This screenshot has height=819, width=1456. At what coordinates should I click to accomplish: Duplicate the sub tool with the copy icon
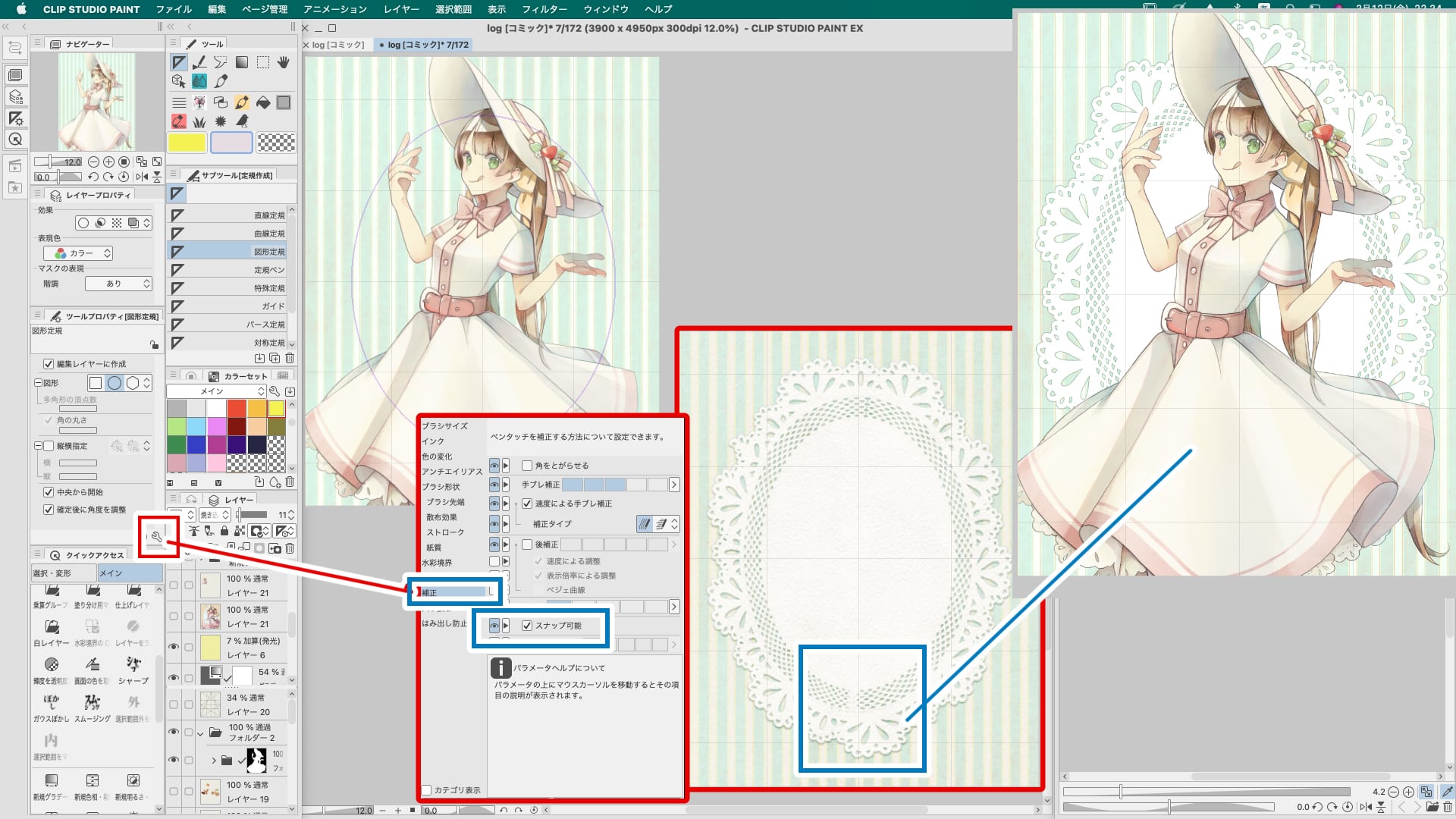[x=275, y=358]
